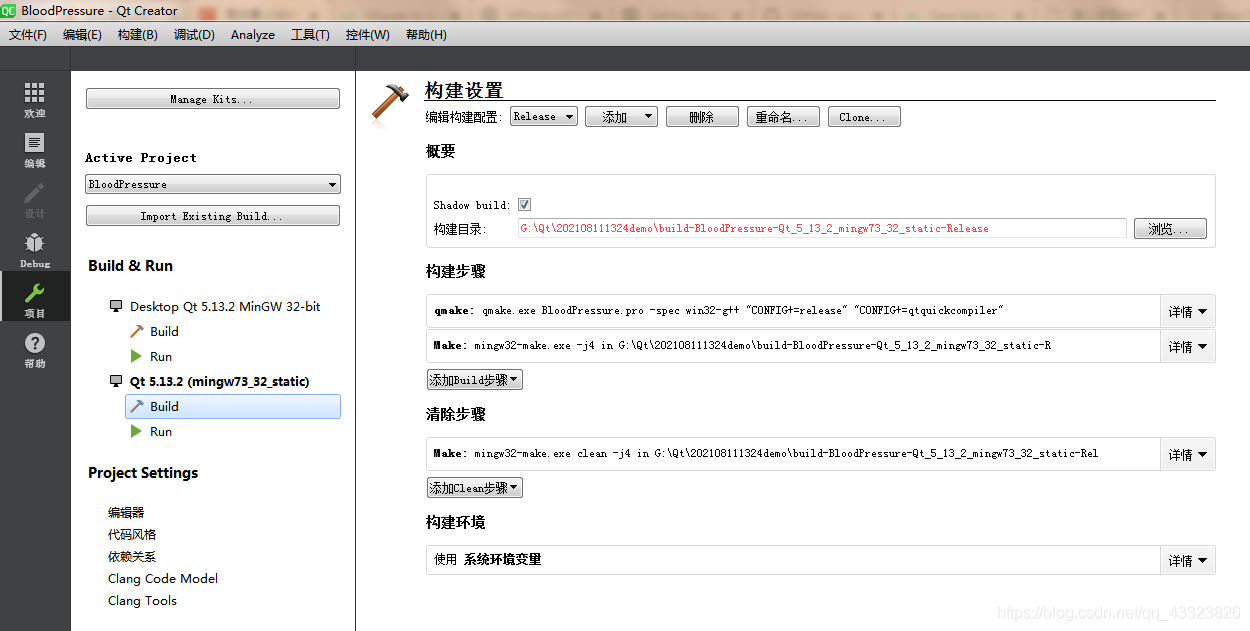Open the 调试(D) menu
This screenshot has height=631, width=1250.
click(194, 34)
